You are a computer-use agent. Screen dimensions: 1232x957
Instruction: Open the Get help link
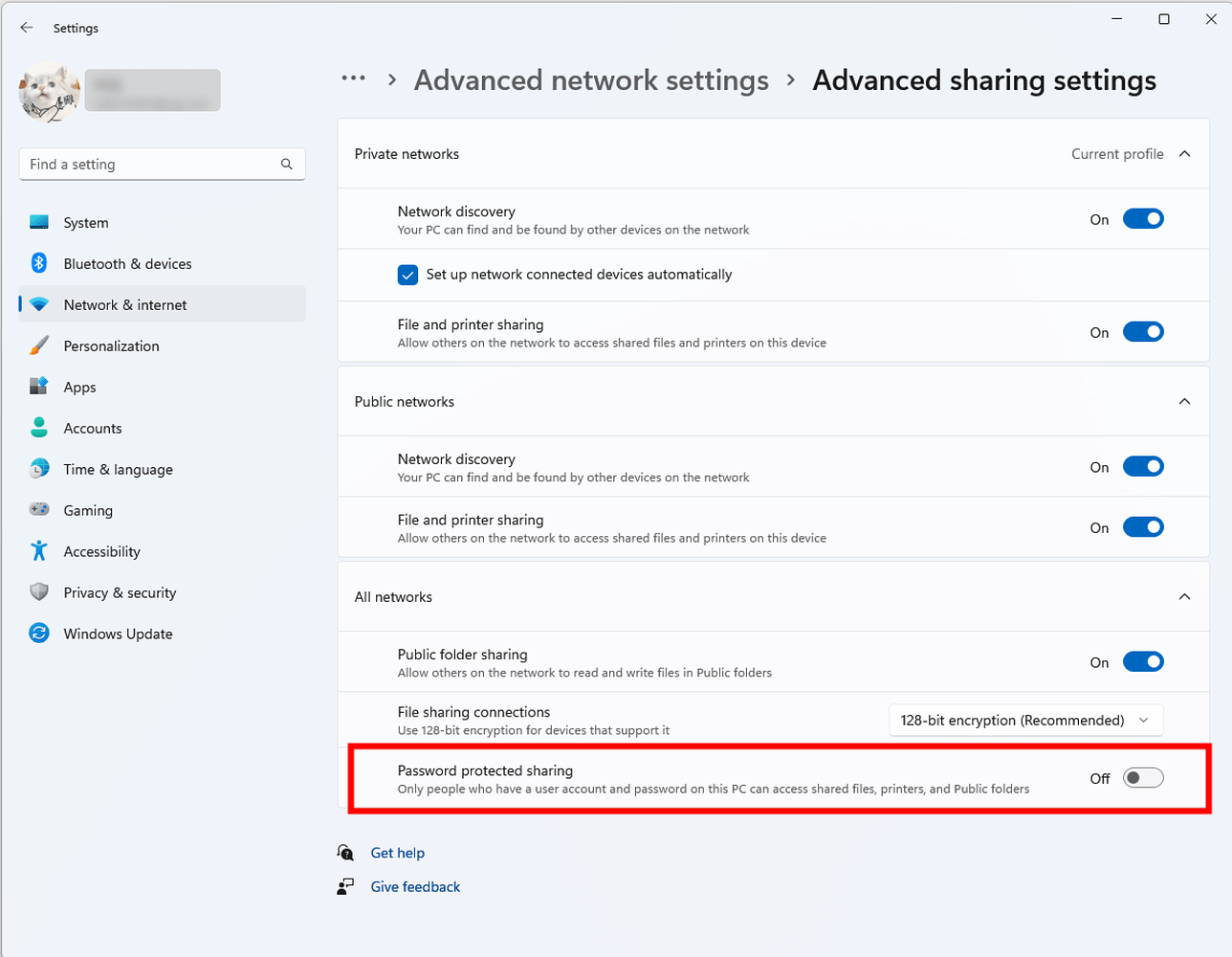398,853
